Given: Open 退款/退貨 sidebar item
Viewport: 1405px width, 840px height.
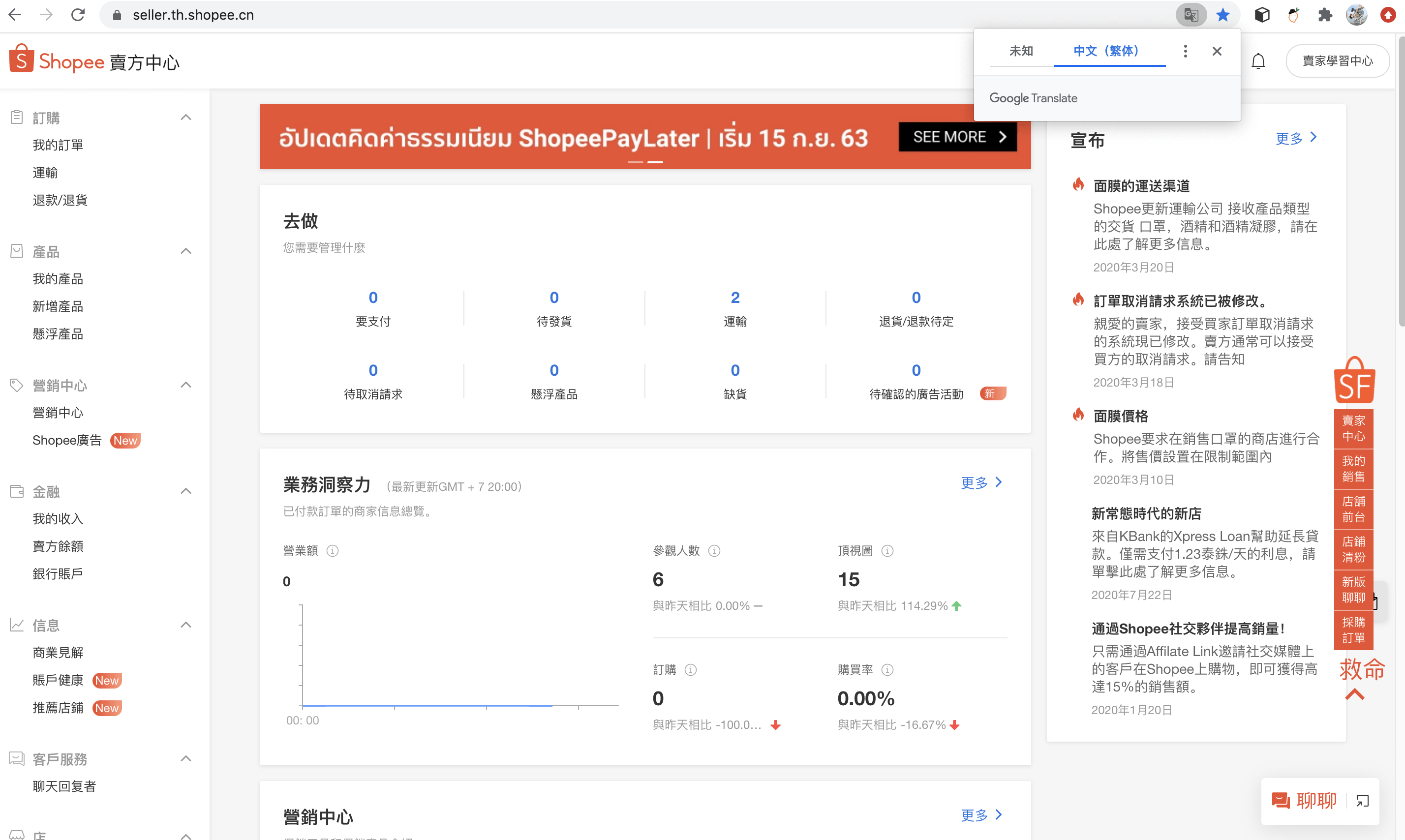Looking at the screenshot, I should [60, 200].
